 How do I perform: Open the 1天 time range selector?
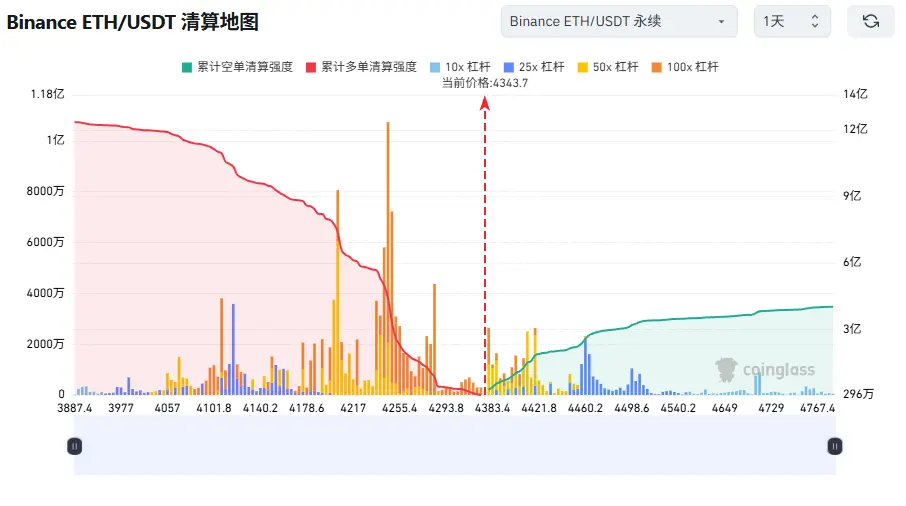pyautogui.click(x=792, y=21)
